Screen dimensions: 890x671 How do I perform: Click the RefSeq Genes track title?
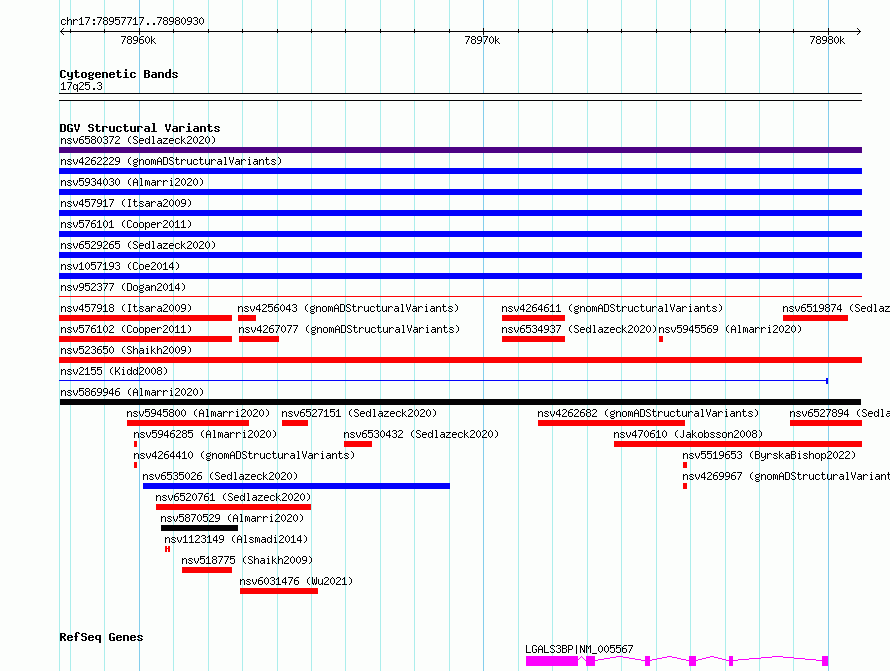[x=101, y=637]
